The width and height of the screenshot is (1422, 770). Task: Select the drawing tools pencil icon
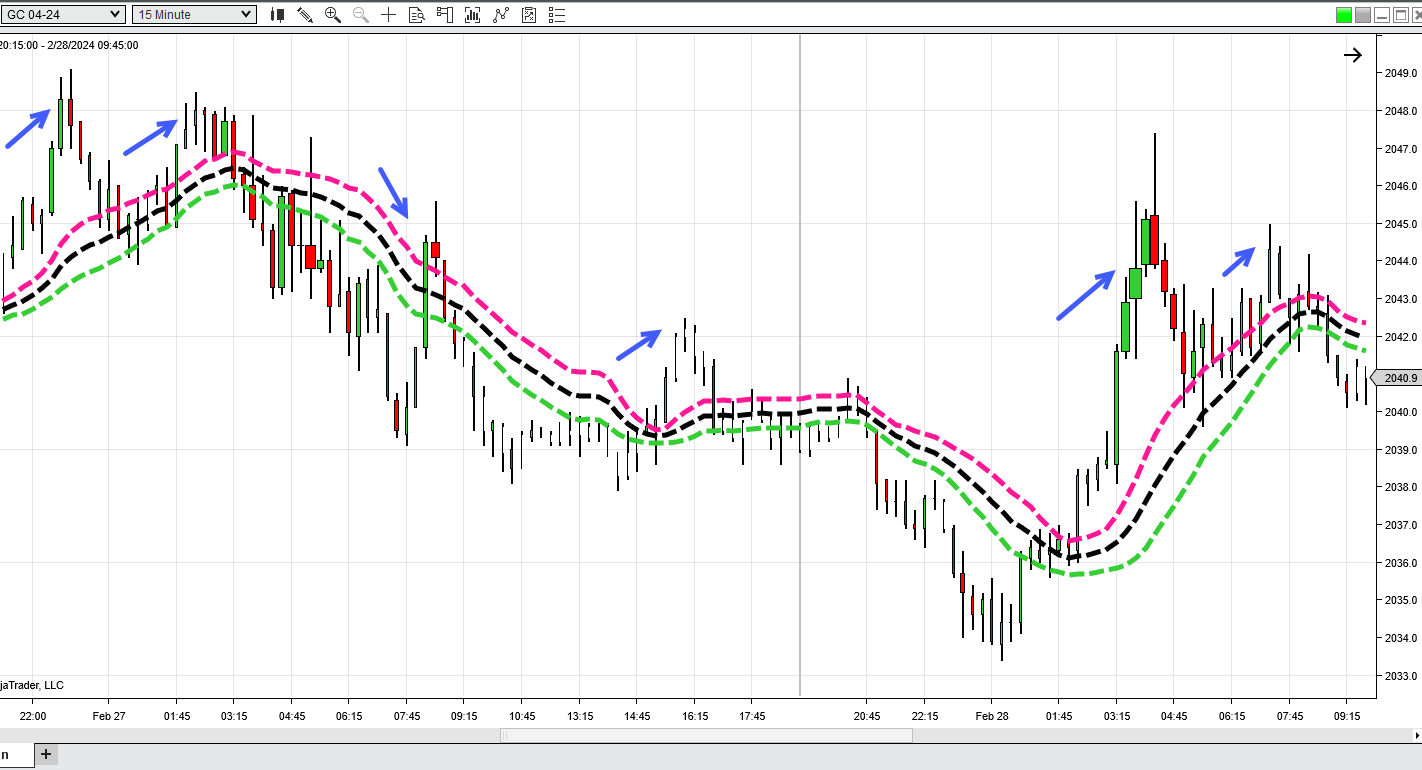(305, 15)
